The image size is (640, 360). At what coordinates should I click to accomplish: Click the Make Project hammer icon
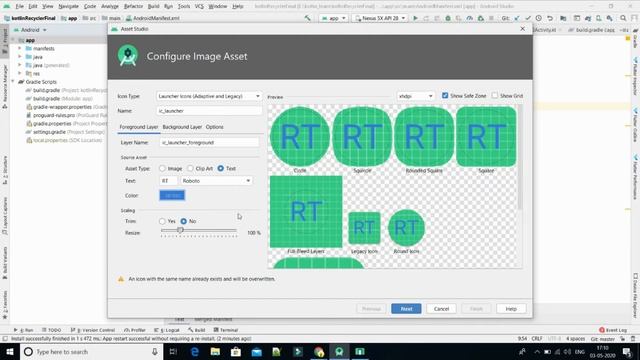click(x=307, y=18)
